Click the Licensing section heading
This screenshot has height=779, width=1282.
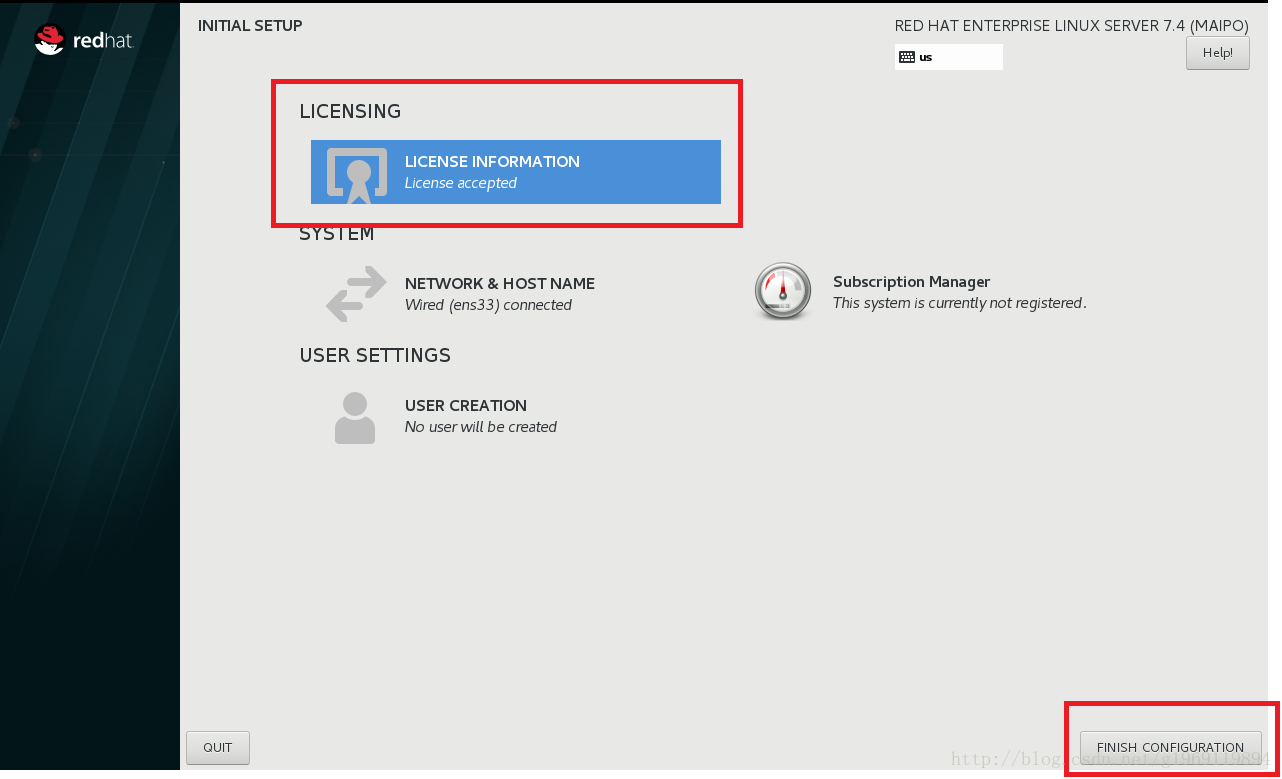pos(350,111)
